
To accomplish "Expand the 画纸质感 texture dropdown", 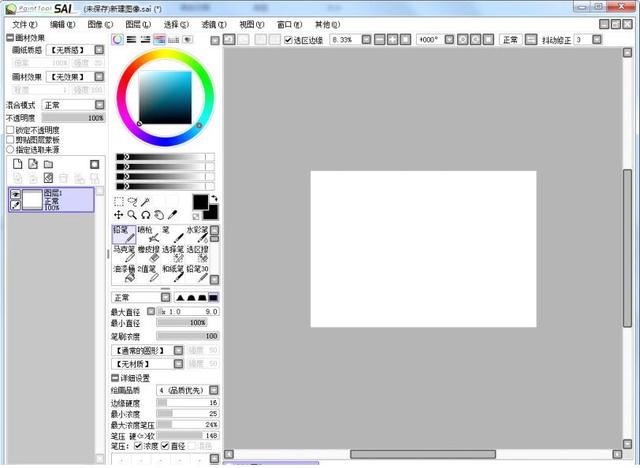I will (100, 49).
